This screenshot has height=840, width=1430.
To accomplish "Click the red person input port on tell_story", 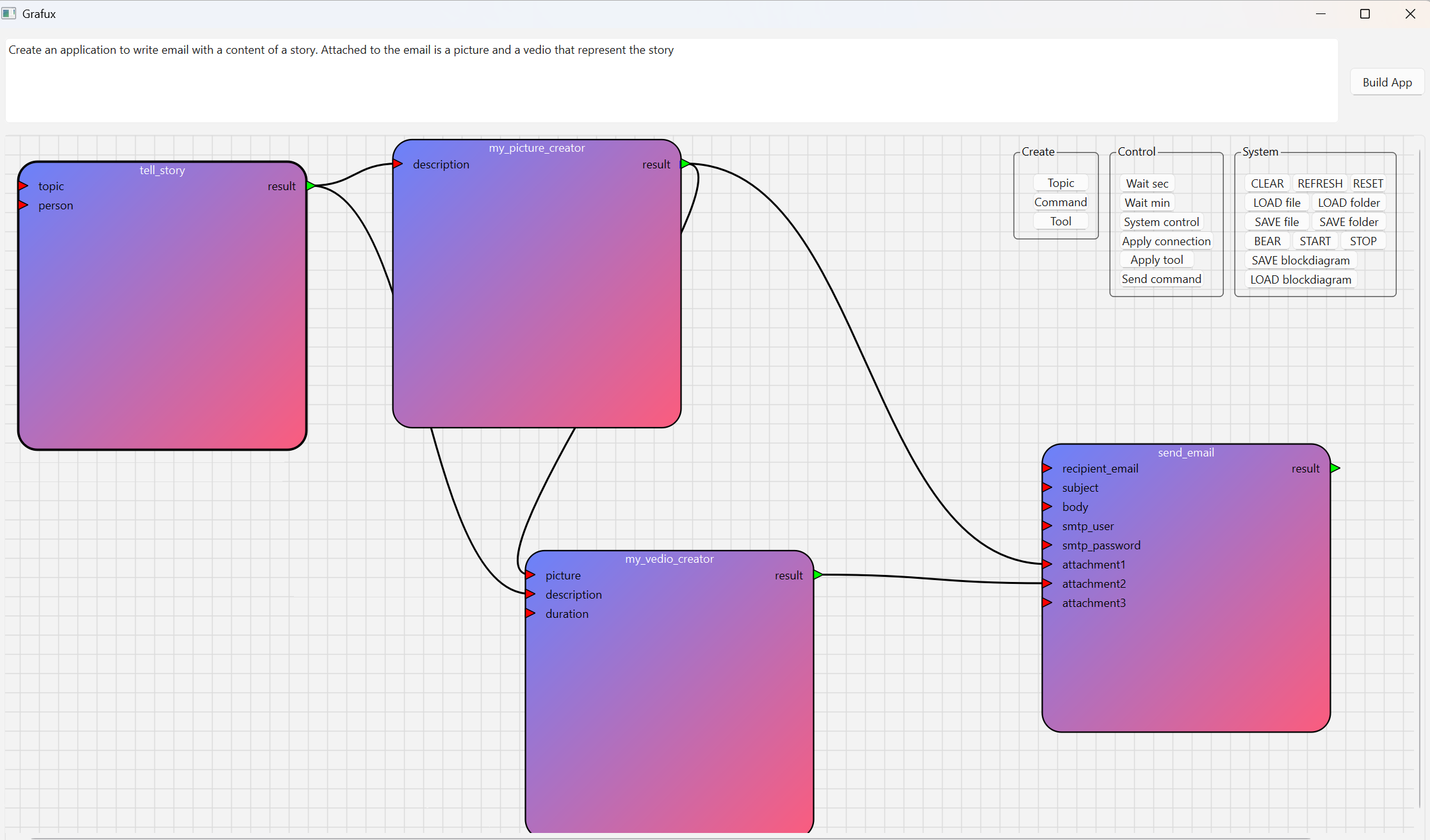I will click(24, 206).
